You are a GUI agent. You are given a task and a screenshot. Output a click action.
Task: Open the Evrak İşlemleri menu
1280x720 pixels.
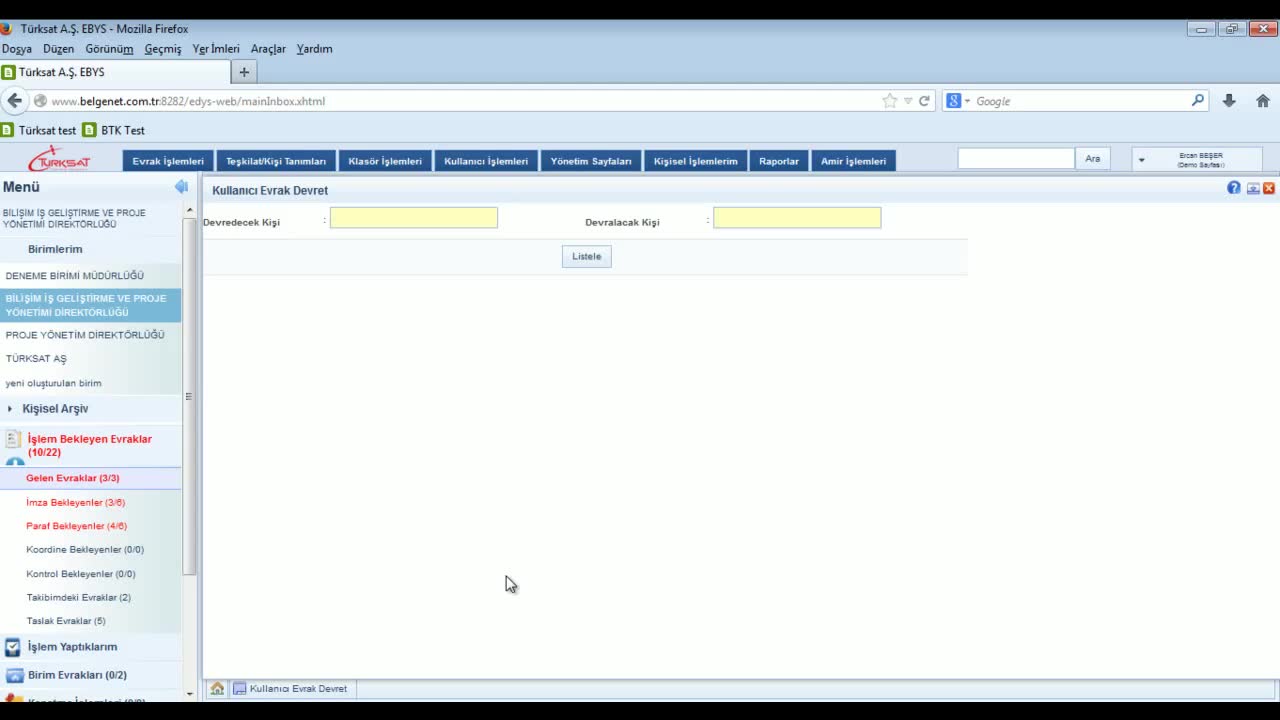coord(168,161)
